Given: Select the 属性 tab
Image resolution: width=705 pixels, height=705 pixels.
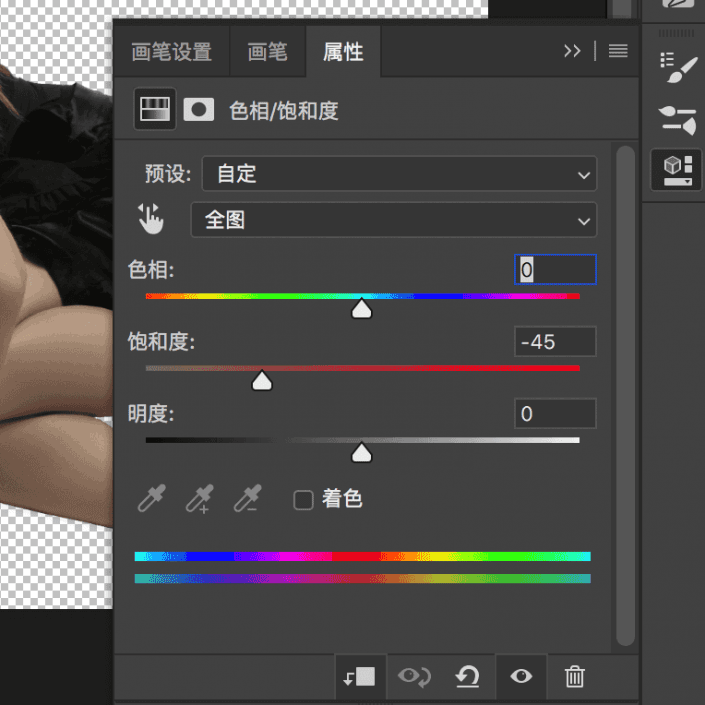Looking at the screenshot, I should pos(343,52).
